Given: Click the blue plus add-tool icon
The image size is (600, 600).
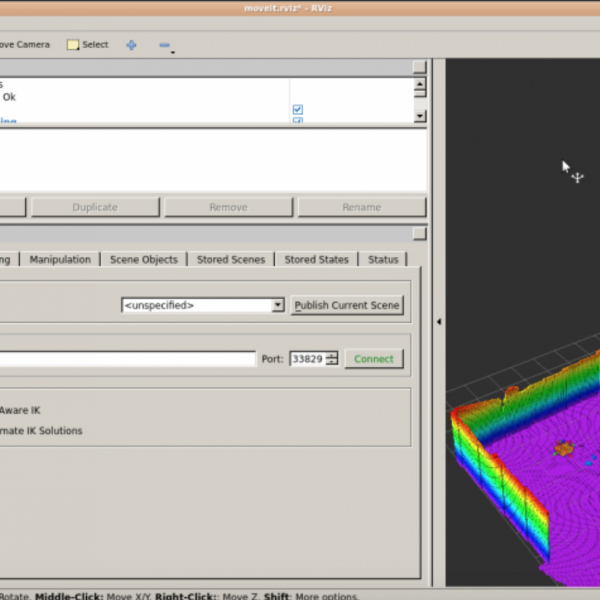Looking at the screenshot, I should pyautogui.click(x=131, y=45).
